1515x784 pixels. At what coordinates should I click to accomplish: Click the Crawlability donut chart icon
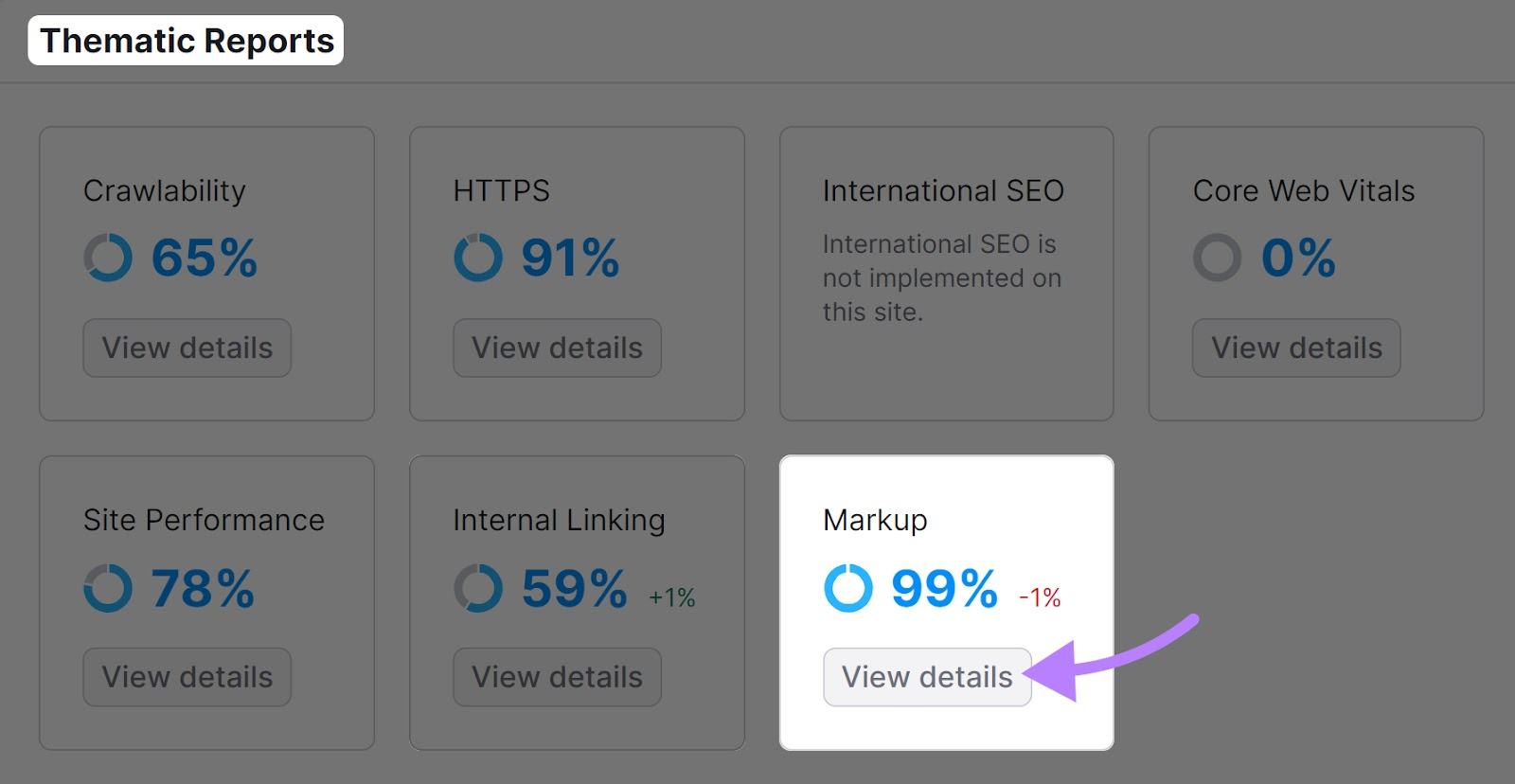107,256
